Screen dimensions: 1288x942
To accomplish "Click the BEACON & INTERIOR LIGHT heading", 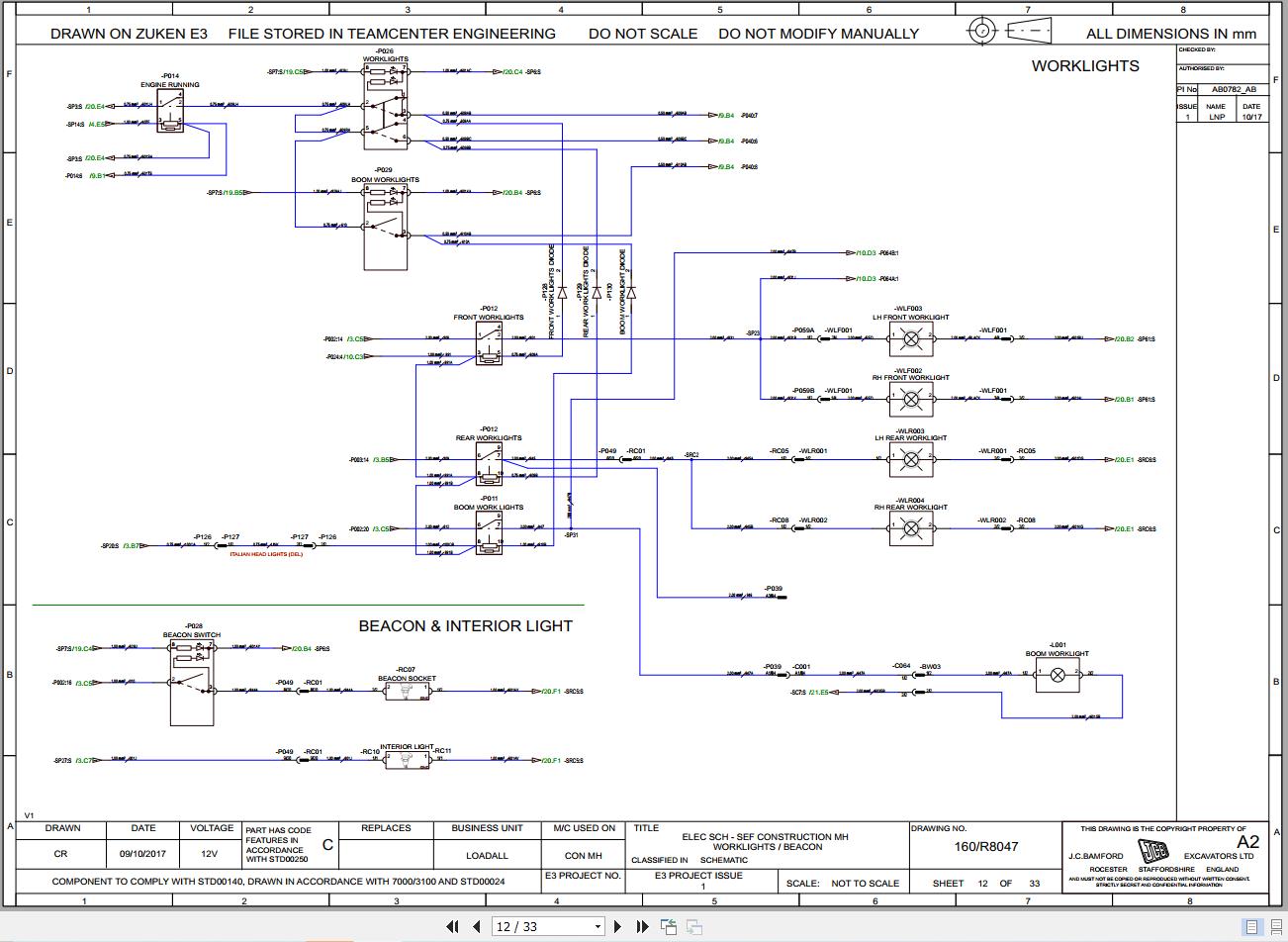I will click(x=465, y=625).
